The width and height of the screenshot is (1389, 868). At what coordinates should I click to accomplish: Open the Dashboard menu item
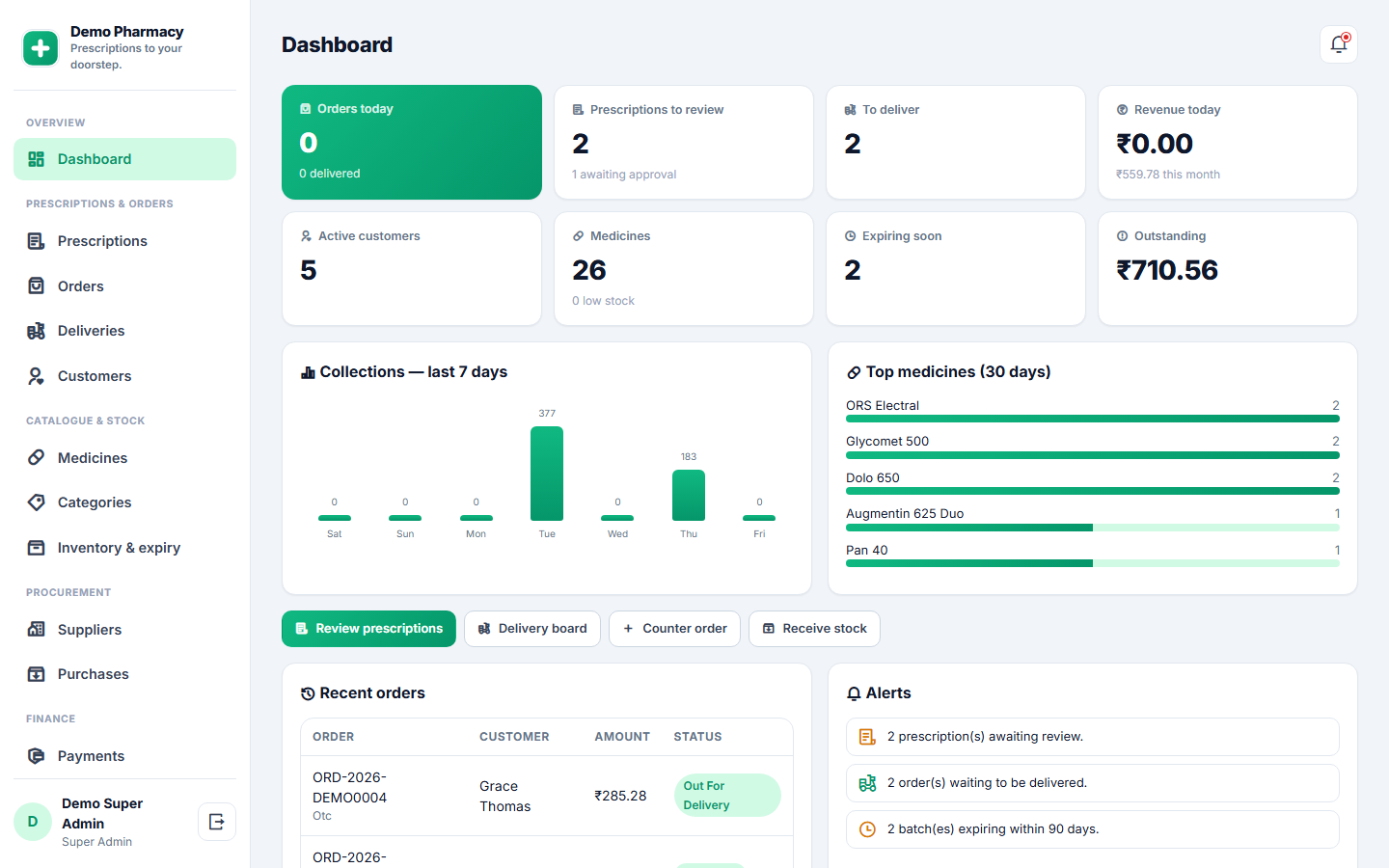(124, 159)
